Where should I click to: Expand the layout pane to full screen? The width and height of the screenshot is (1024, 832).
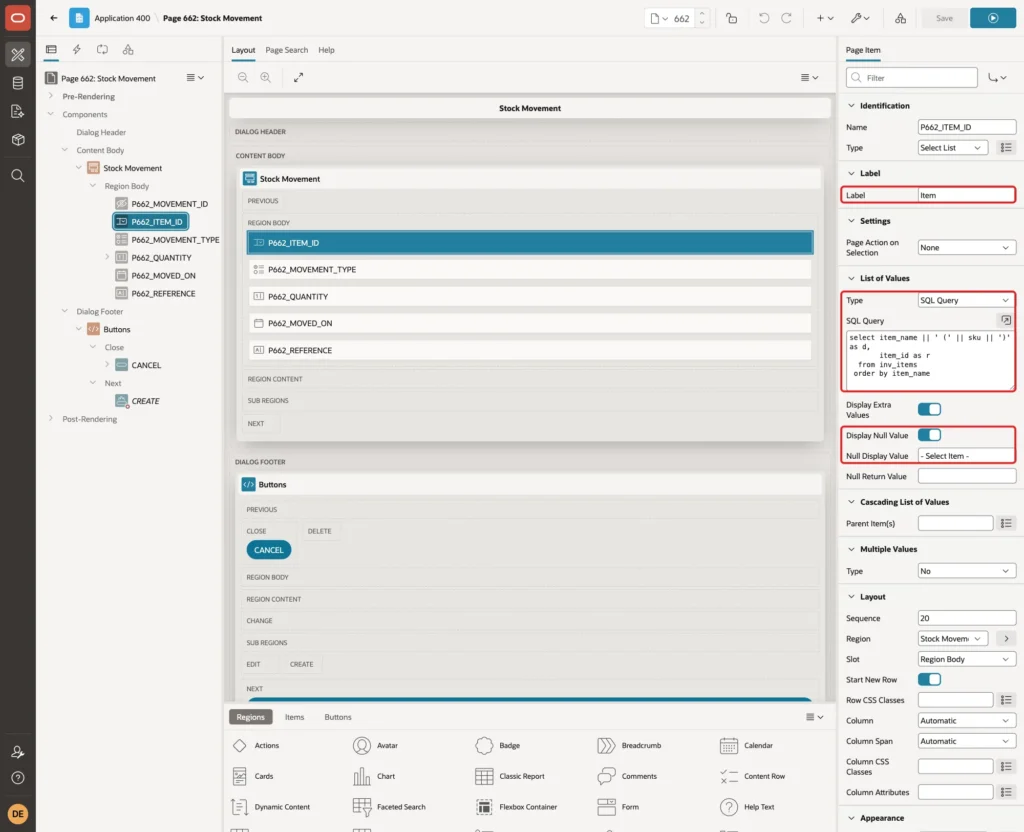(x=298, y=78)
